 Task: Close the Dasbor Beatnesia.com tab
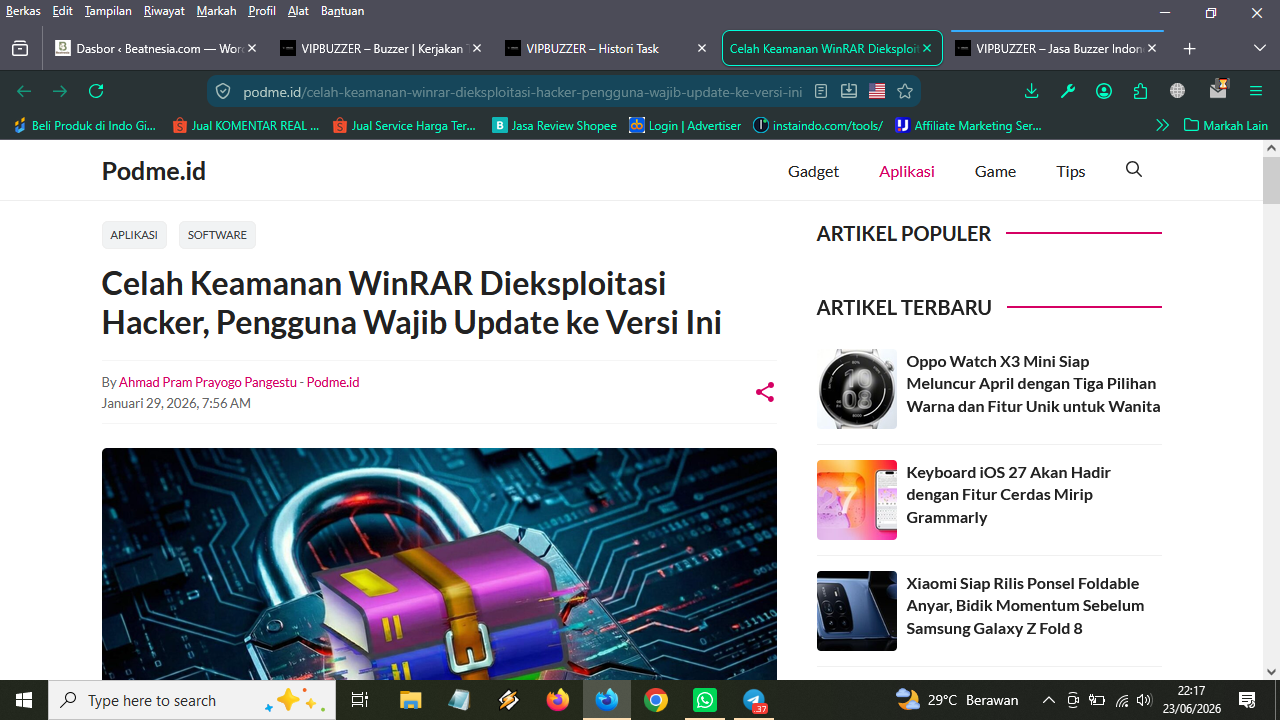252,48
